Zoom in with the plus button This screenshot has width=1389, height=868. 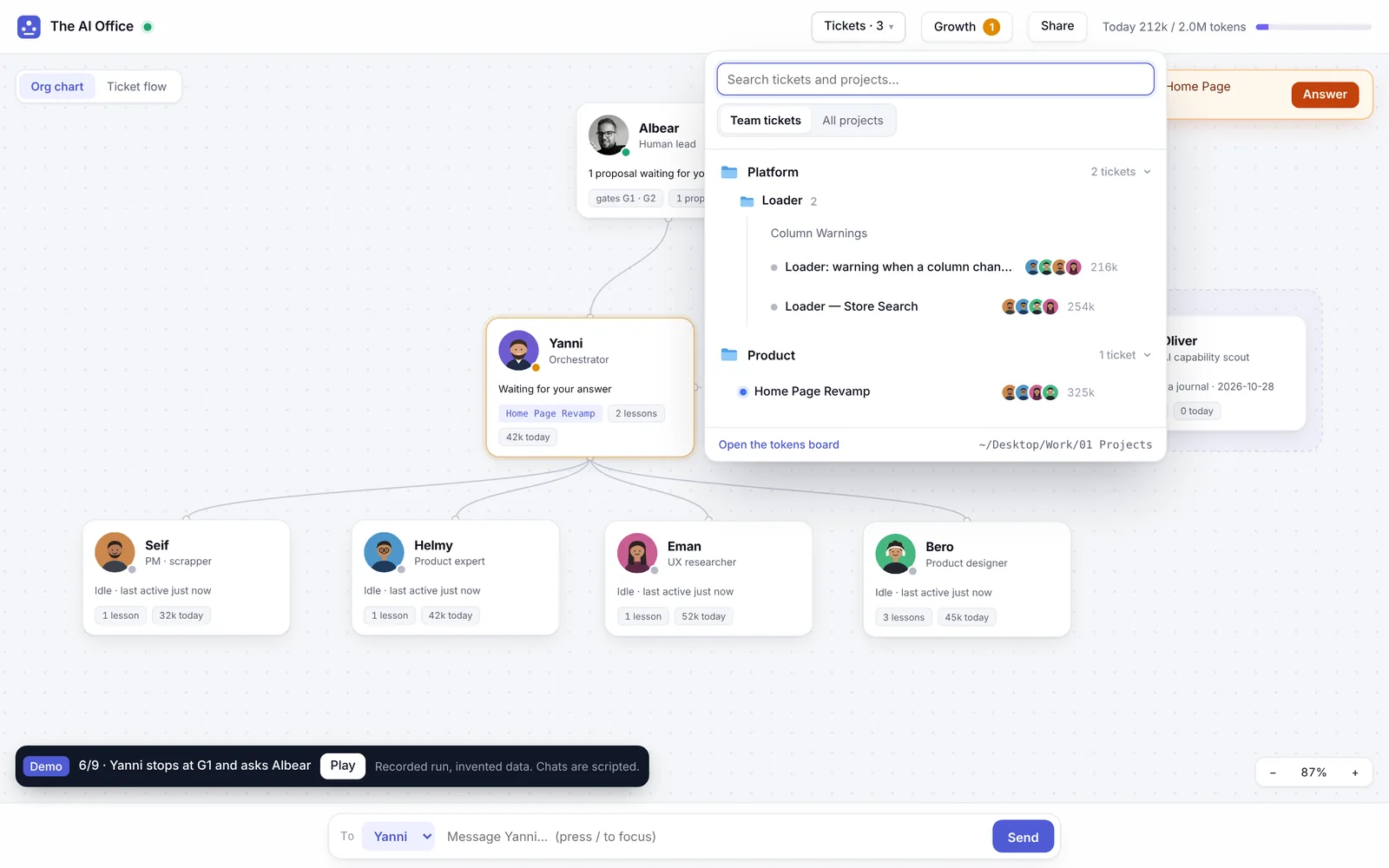[x=1354, y=773]
